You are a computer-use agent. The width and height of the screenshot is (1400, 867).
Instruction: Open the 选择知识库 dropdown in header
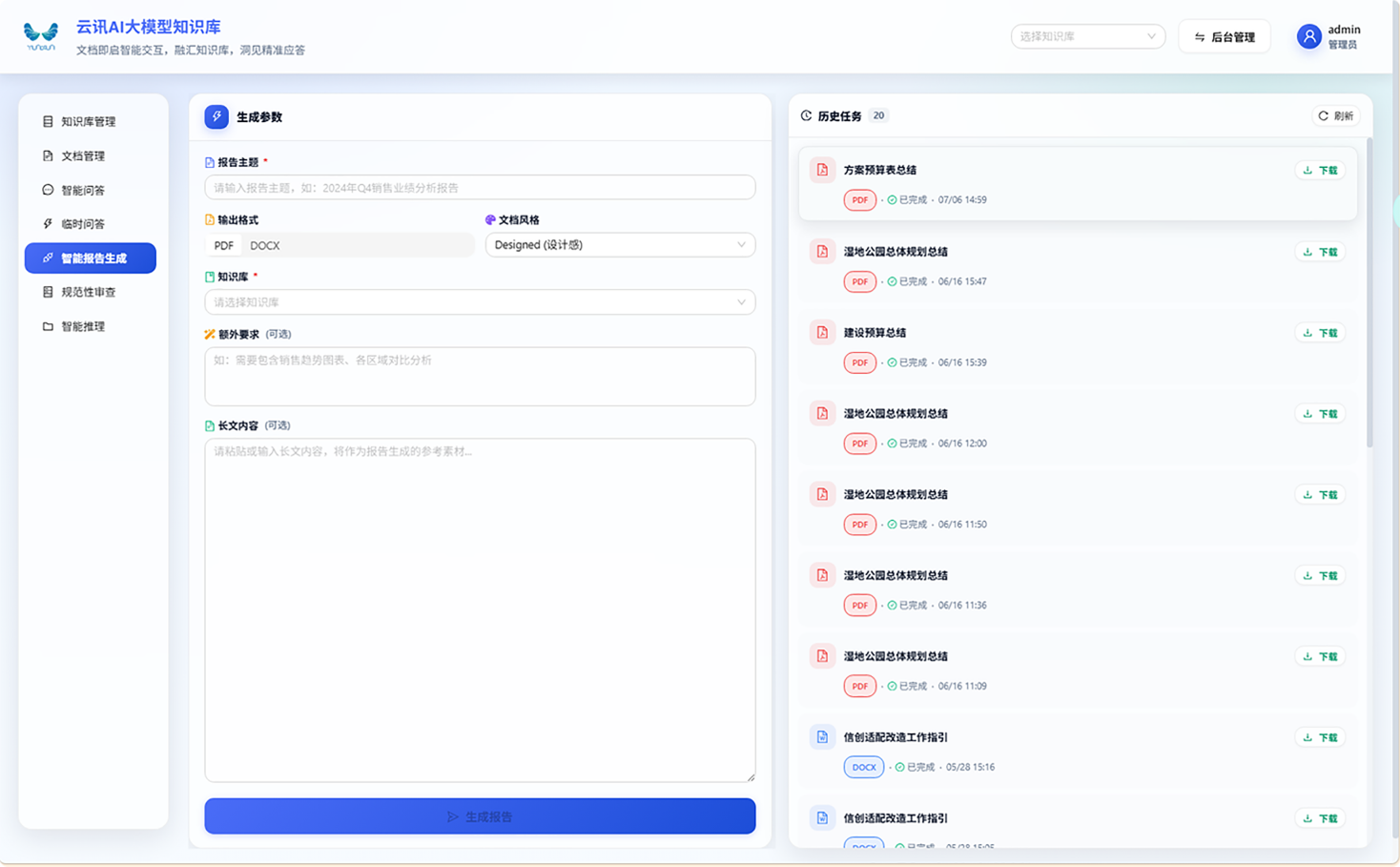tap(1087, 36)
